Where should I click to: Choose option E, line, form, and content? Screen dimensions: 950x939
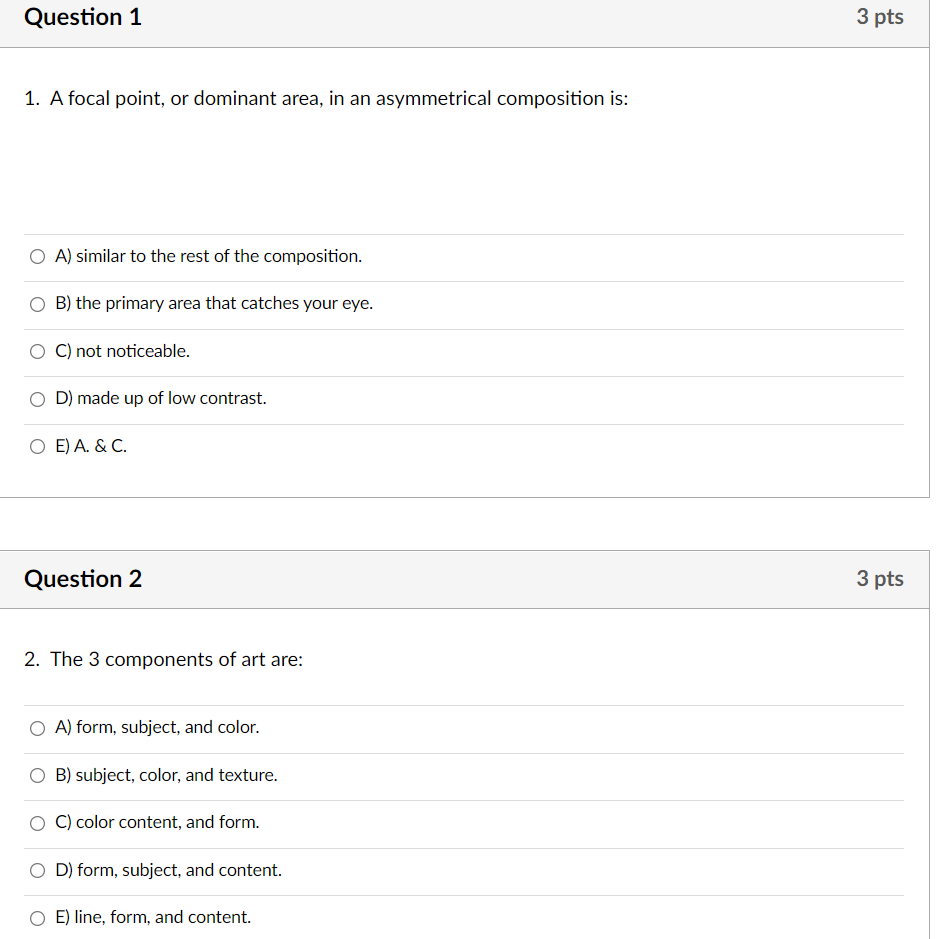[x=152, y=917]
